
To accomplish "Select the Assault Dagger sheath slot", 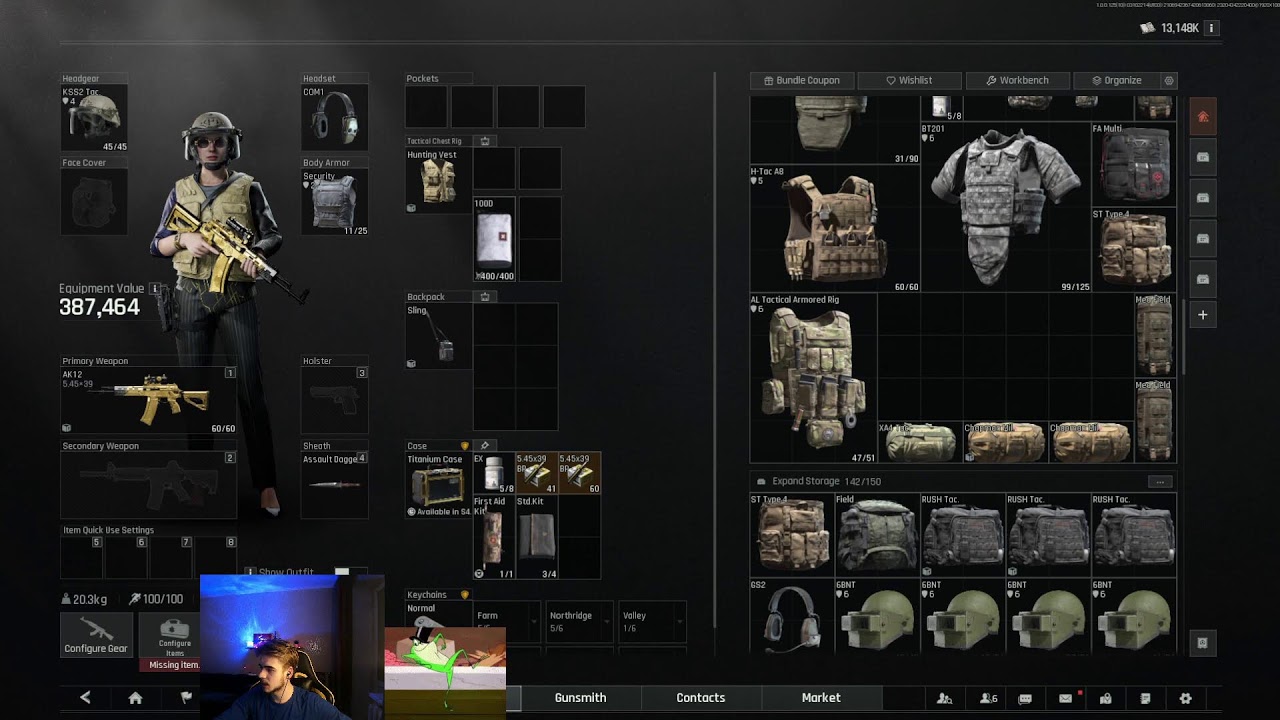I will pos(335,485).
